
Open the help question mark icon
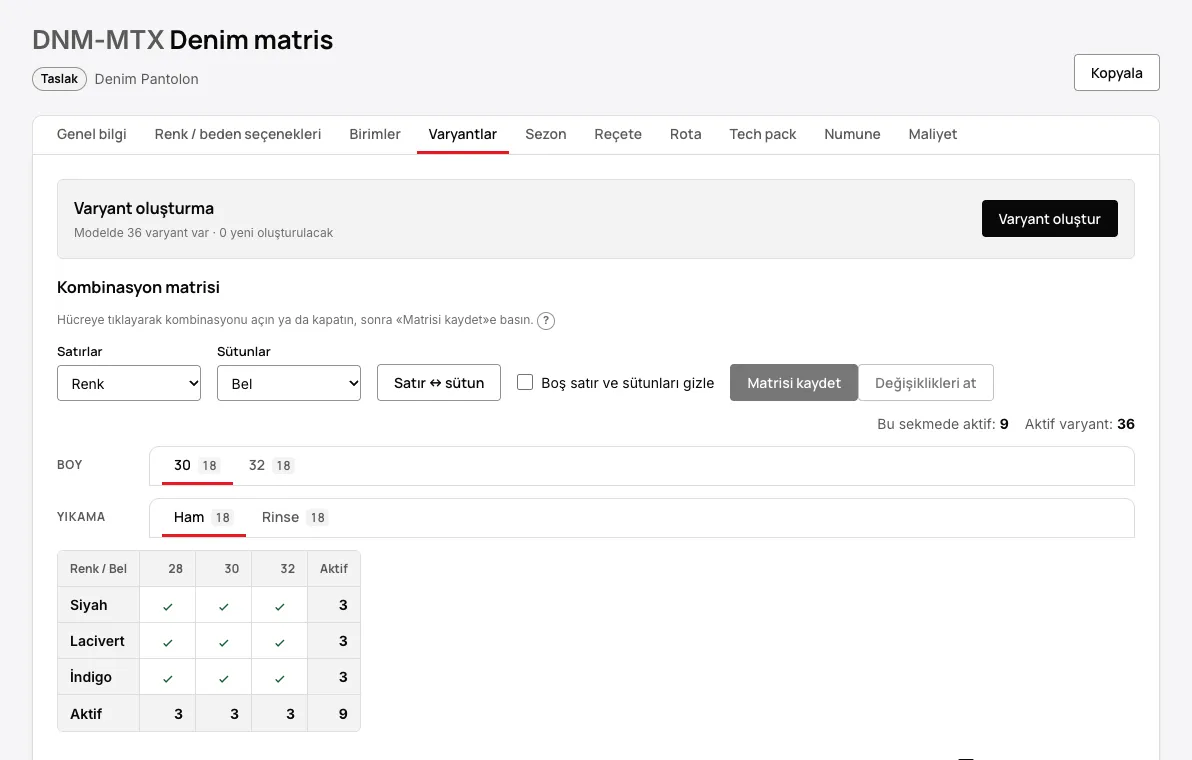546,321
